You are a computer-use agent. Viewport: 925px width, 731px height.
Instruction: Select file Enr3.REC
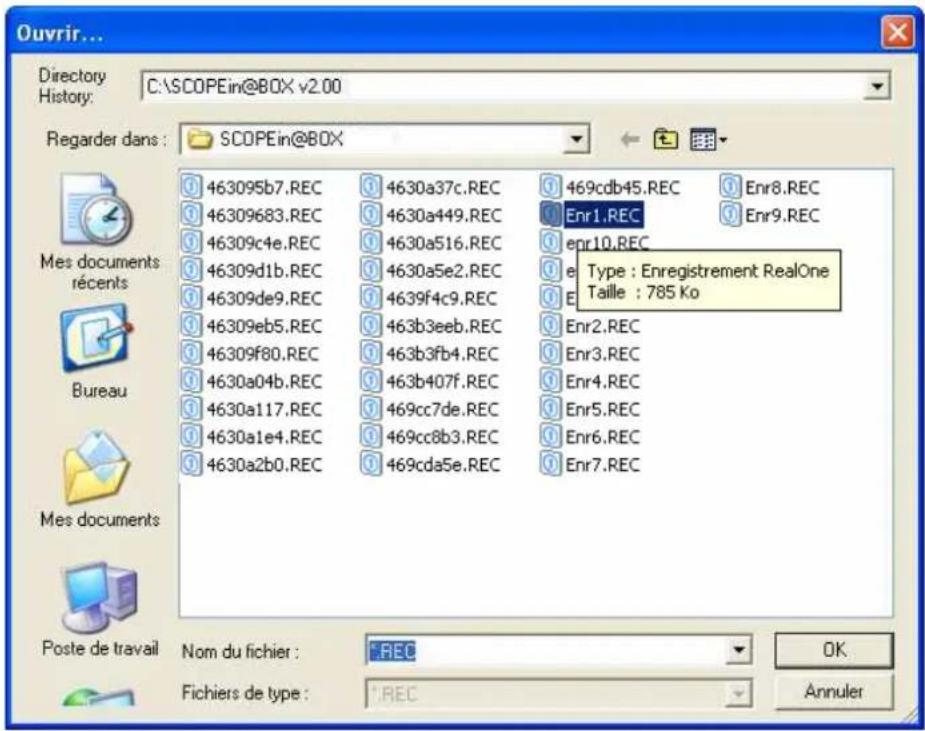(591, 353)
